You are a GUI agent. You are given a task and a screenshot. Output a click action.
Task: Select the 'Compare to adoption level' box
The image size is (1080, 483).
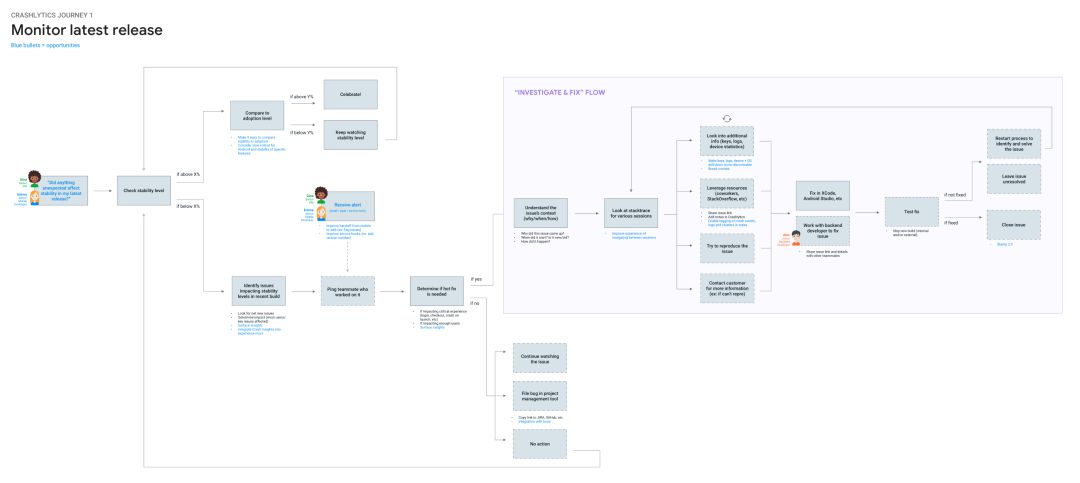point(257,115)
